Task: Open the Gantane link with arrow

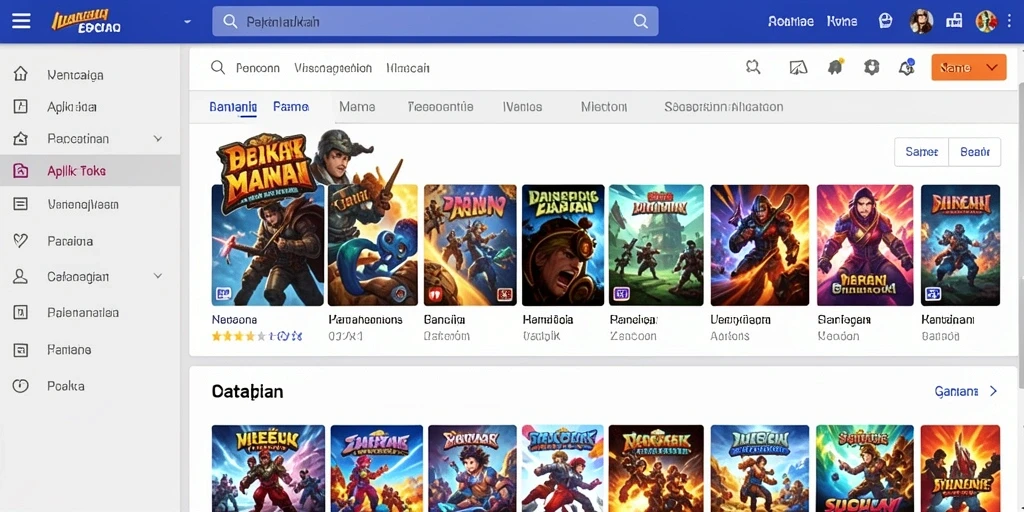Action: point(967,391)
